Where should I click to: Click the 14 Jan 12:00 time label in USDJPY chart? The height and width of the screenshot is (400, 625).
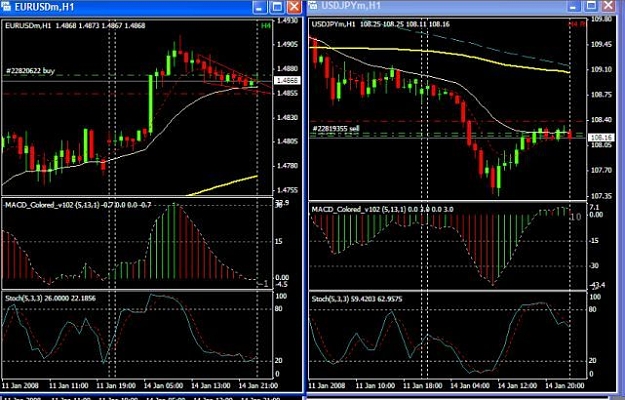pos(517,386)
